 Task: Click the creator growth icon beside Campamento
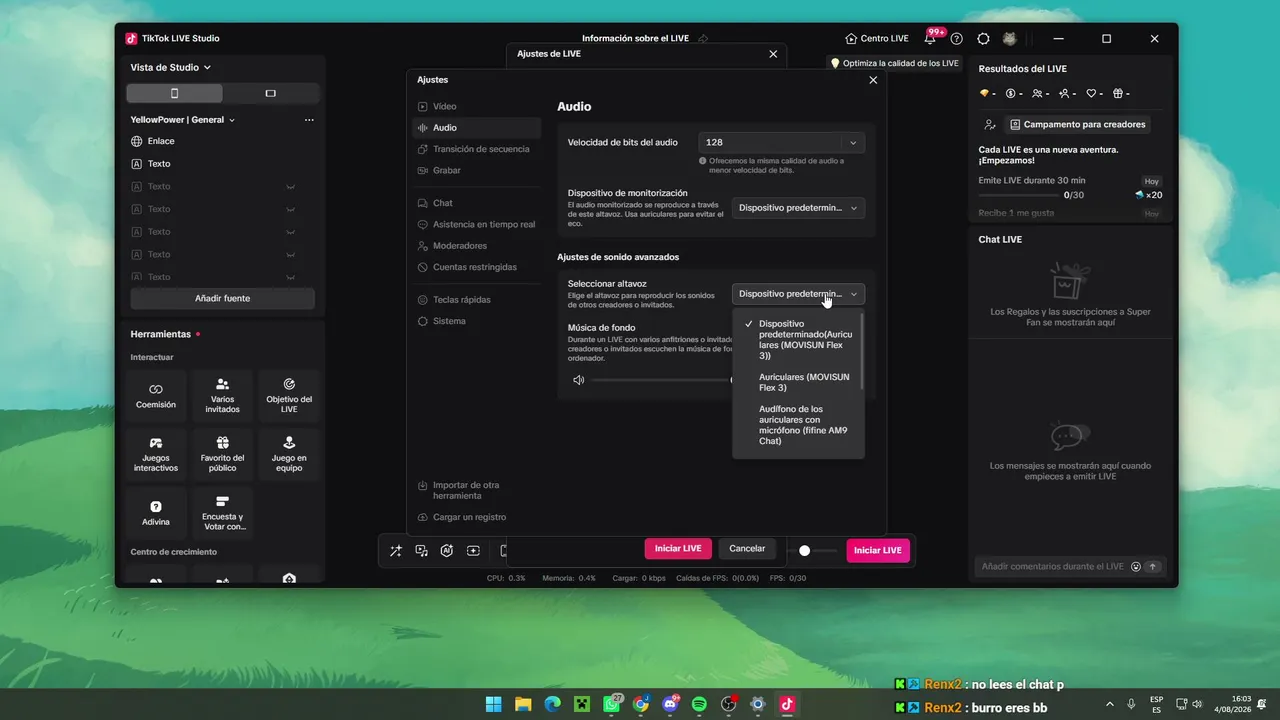(990, 125)
